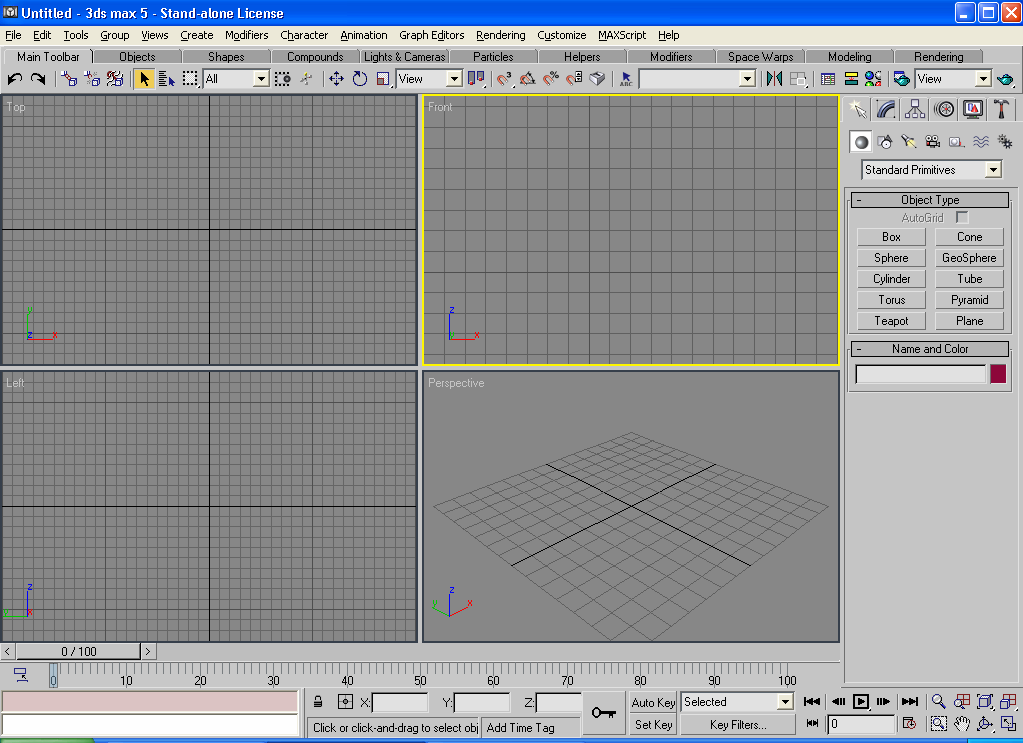Open the Time Configuration icon
The height and width of the screenshot is (743, 1023).
[x=909, y=723]
